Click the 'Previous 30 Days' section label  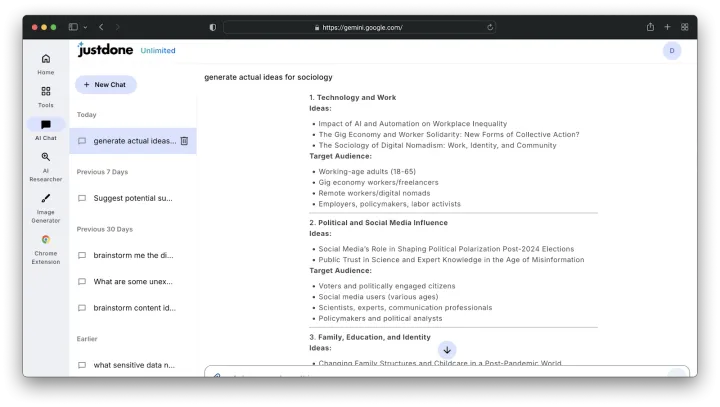pos(105,229)
